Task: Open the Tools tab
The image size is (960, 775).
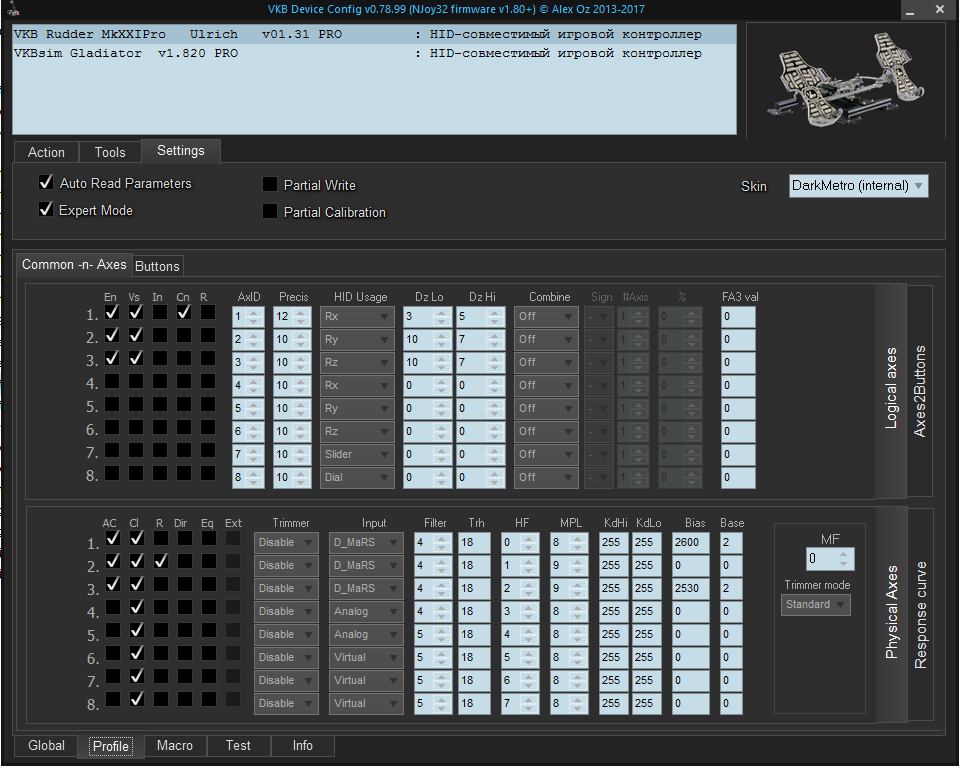Action: pyautogui.click(x=110, y=152)
